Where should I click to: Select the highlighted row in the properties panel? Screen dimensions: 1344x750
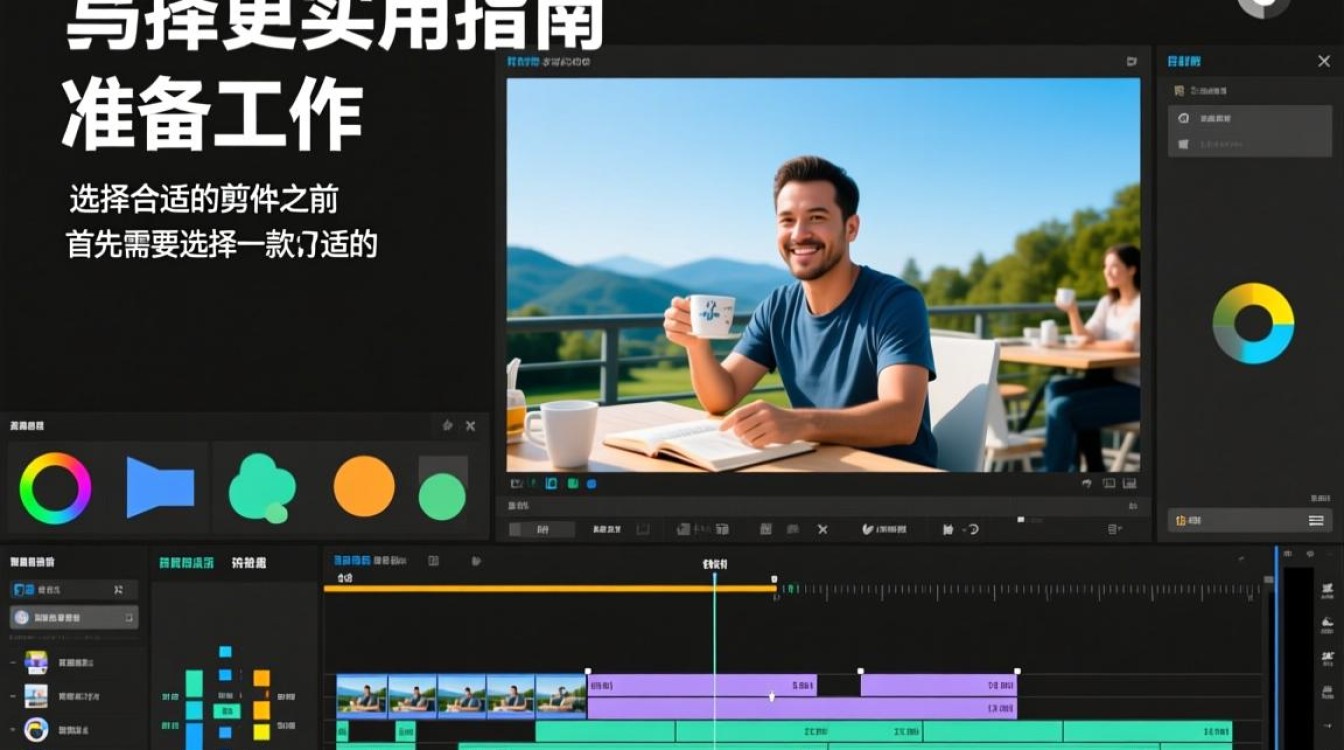(x=1250, y=118)
